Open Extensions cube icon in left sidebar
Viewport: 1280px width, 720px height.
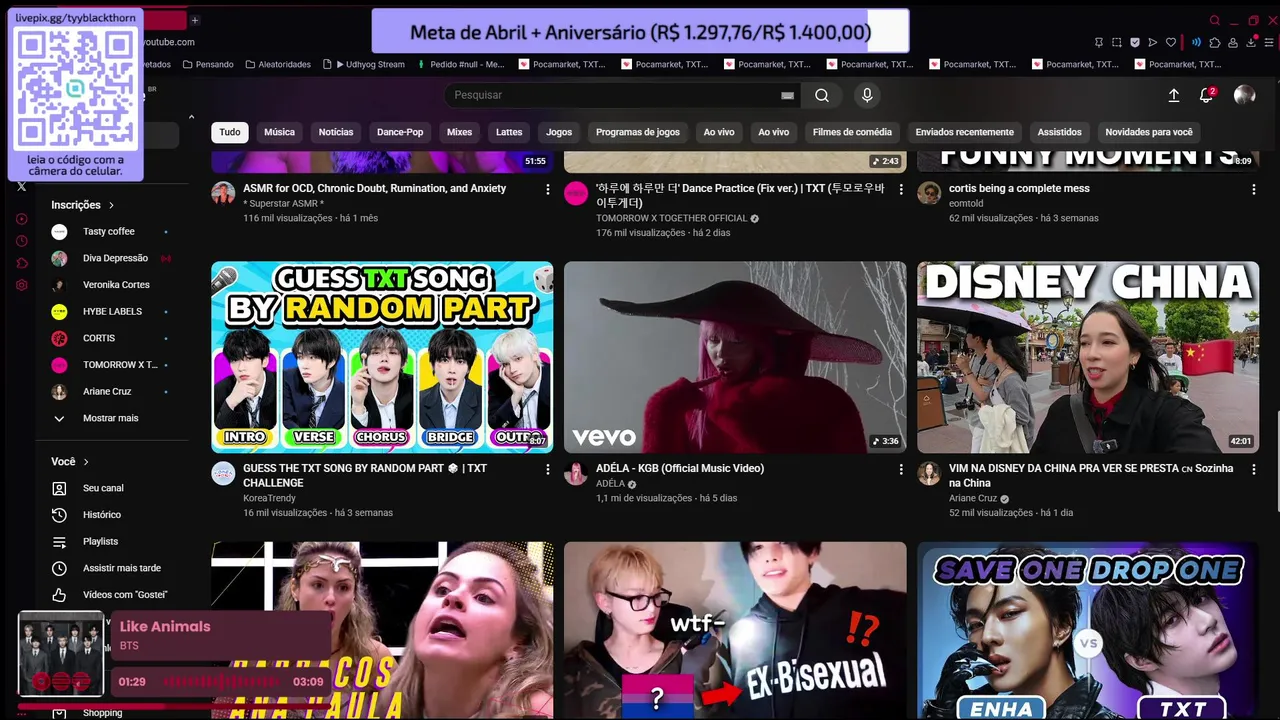[21, 263]
